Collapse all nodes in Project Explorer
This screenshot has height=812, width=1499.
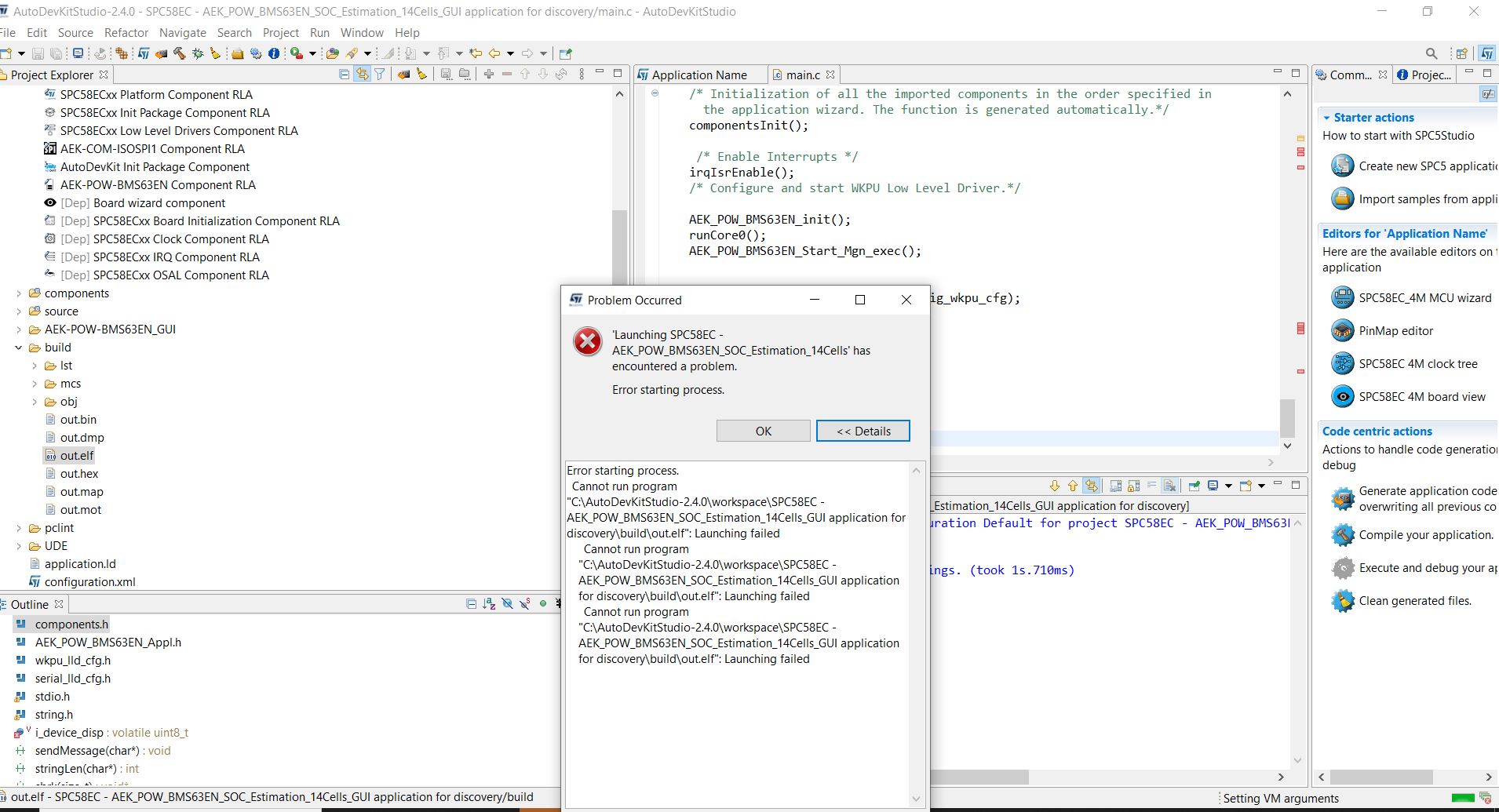(x=345, y=74)
